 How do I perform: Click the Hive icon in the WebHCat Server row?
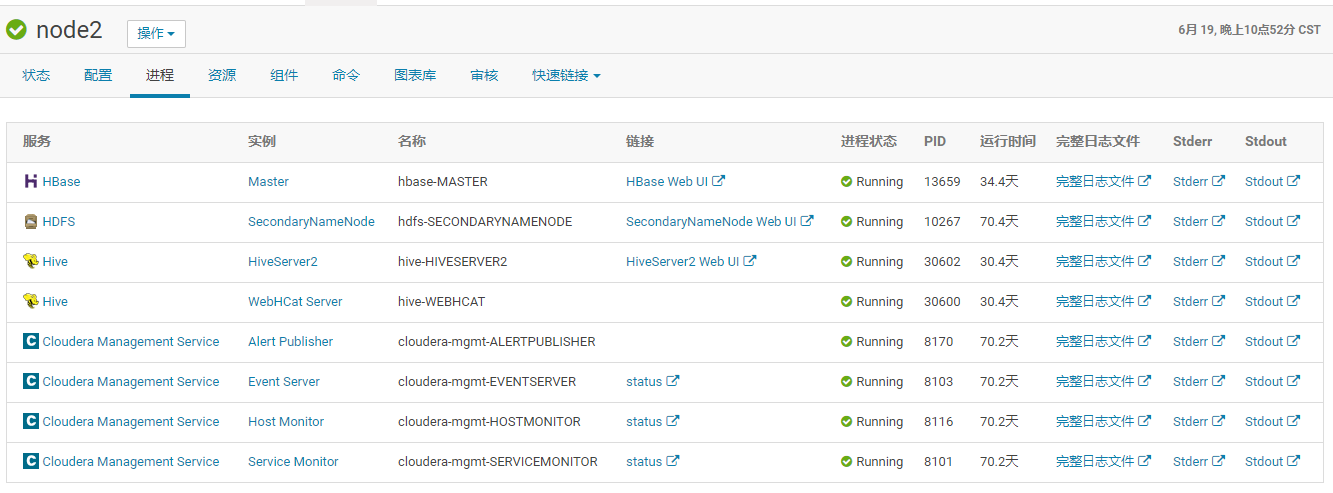pyautogui.click(x=30, y=302)
